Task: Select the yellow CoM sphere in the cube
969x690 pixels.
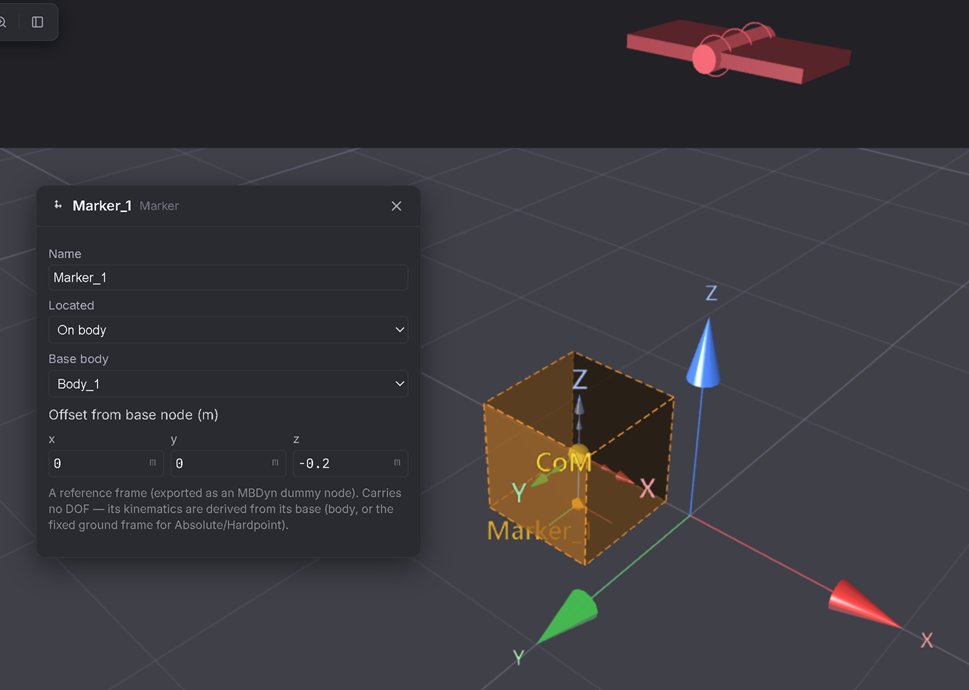Action: click(578, 453)
